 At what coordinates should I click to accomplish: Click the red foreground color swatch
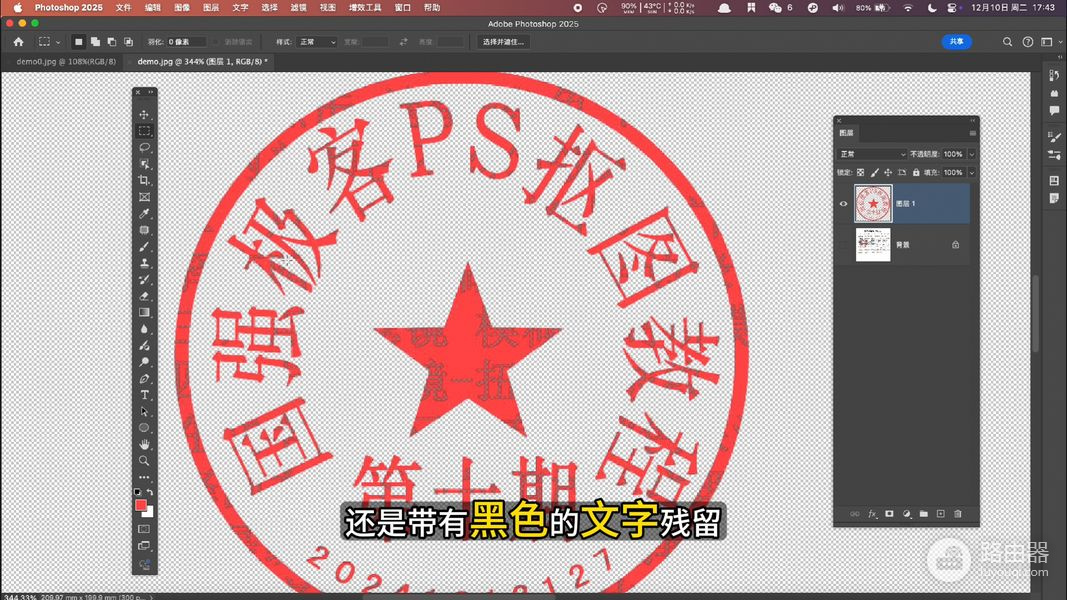pos(140,505)
